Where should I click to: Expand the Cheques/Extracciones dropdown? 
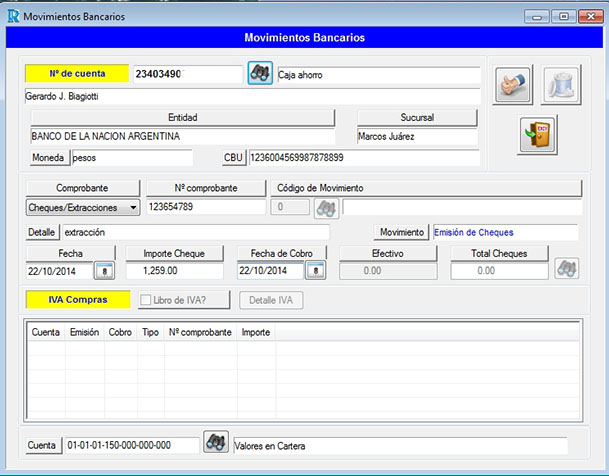coord(134,207)
